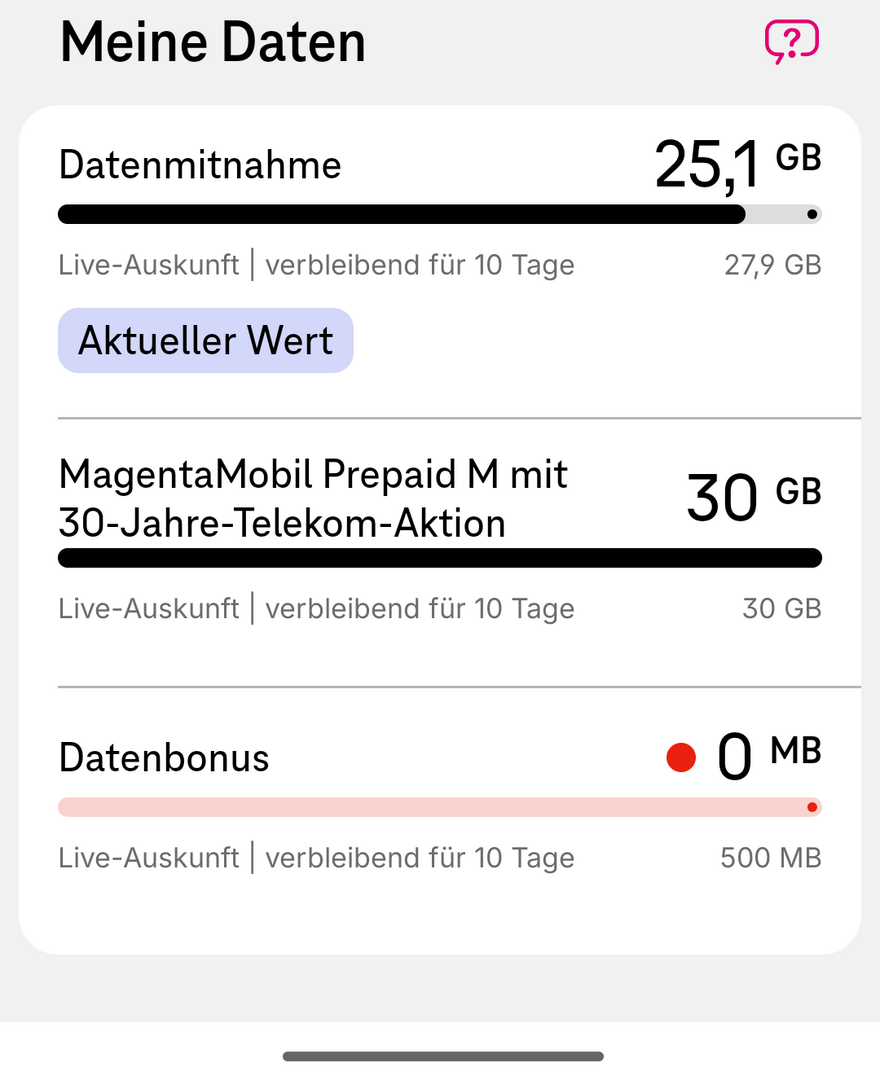Click the MagentaMobil Prepaid M progress bar
The height and width of the screenshot is (1080, 880).
(x=440, y=558)
